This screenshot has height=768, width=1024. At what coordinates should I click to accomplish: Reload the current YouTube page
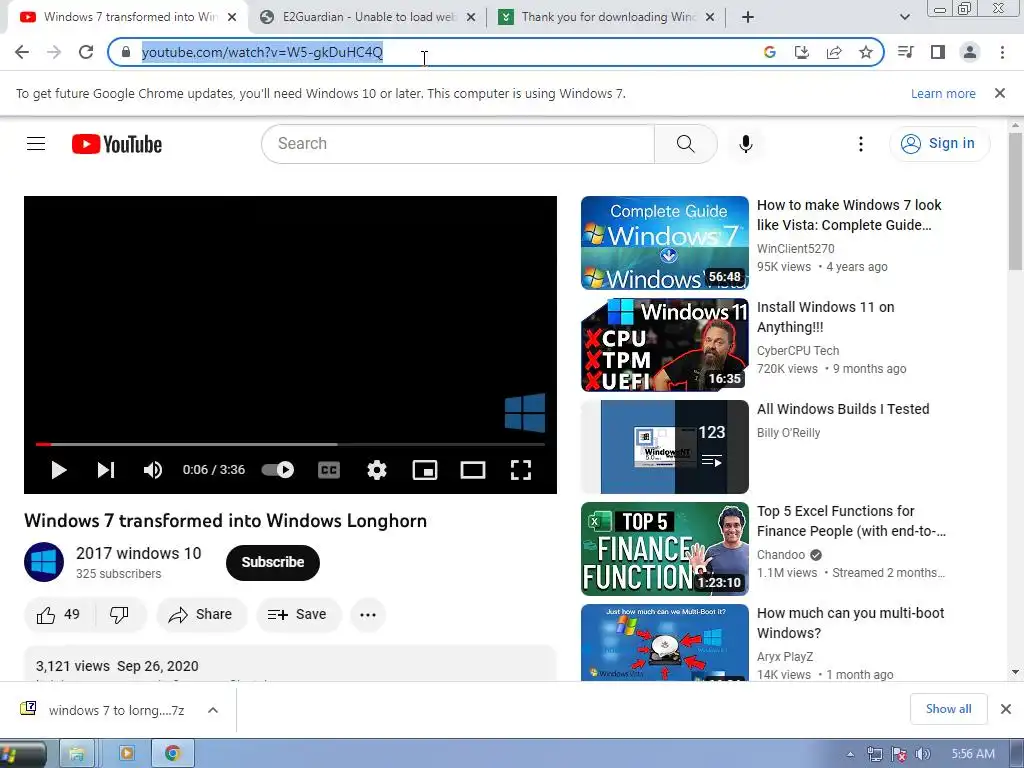coord(86,52)
